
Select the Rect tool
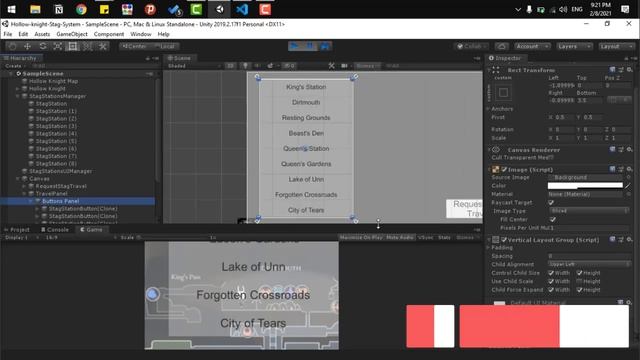73,47
